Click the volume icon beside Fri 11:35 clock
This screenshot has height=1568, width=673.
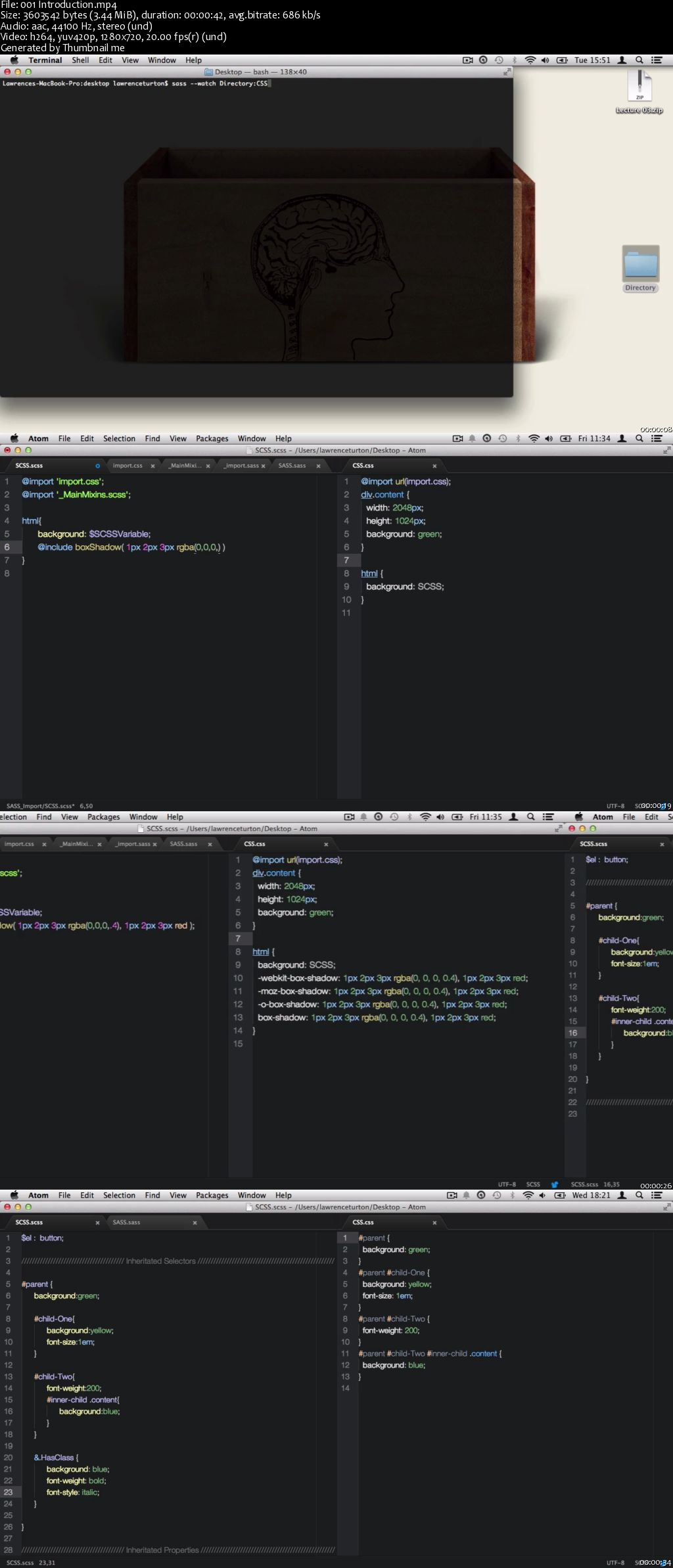point(440,817)
